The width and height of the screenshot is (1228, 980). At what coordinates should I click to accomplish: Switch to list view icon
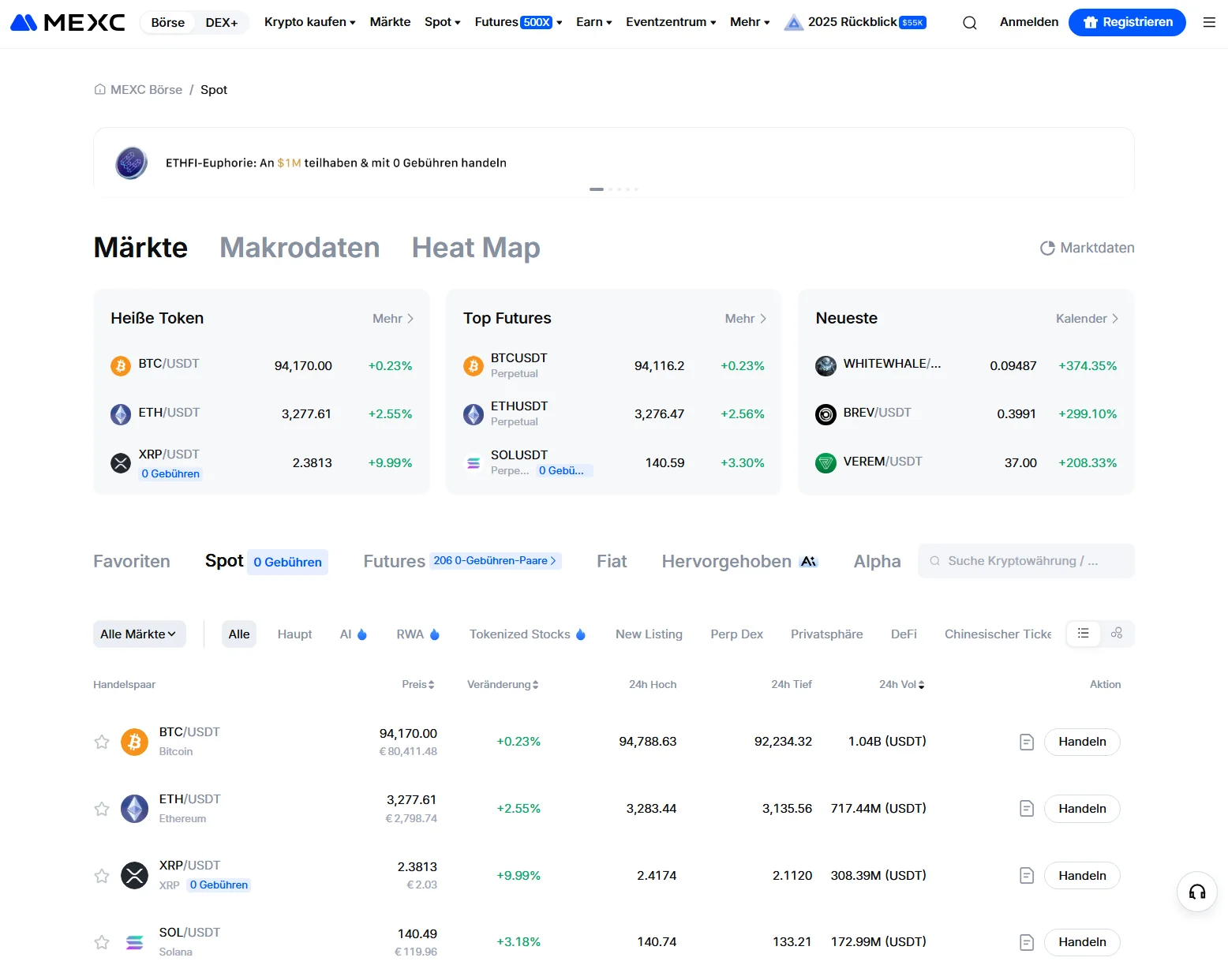pyautogui.click(x=1084, y=634)
